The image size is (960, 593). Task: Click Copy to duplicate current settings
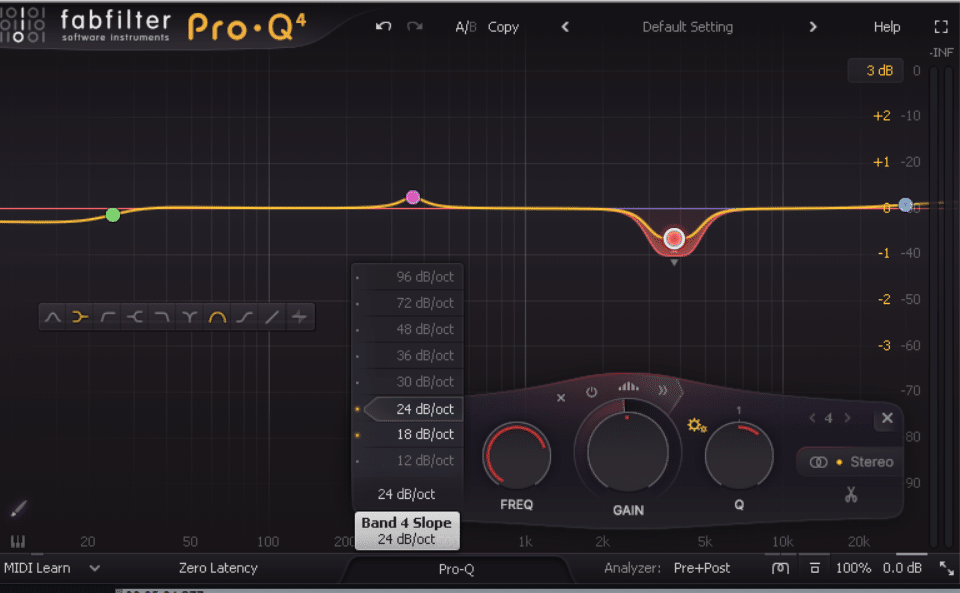[503, 27]
